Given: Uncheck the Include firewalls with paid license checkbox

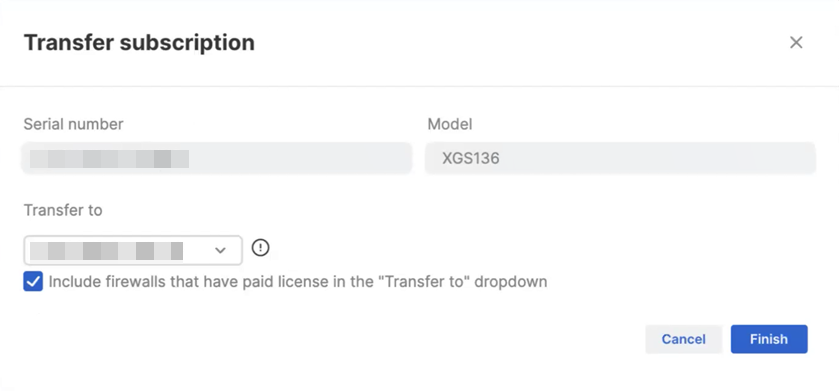Looking at the screenshot, I should [33, 281].
